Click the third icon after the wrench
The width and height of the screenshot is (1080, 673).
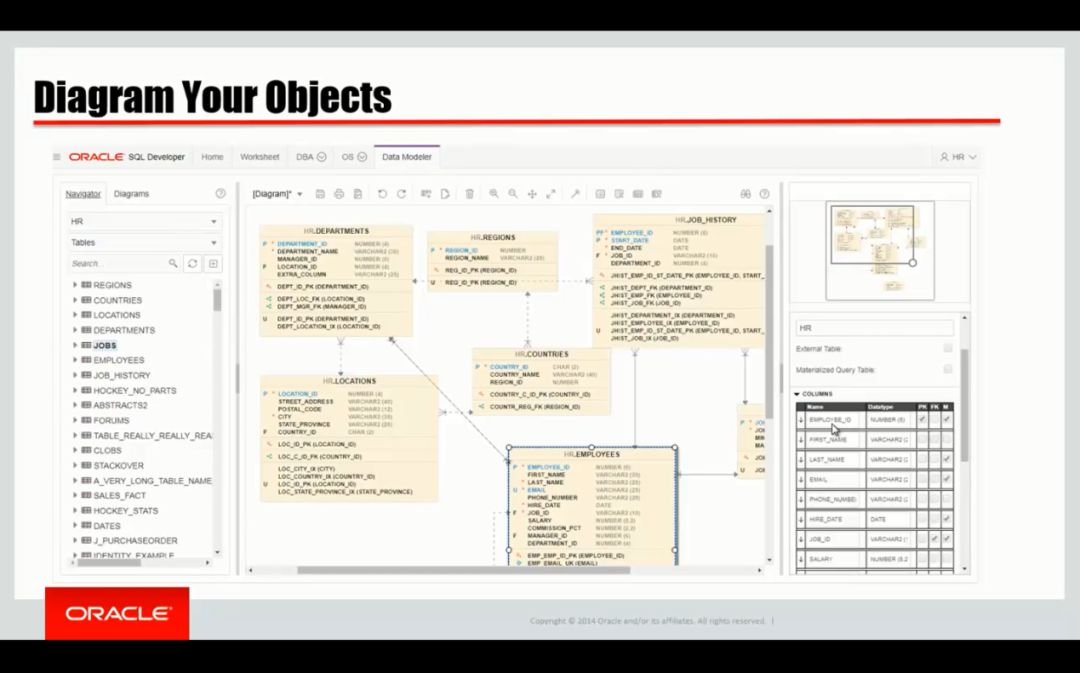point(638,194)
